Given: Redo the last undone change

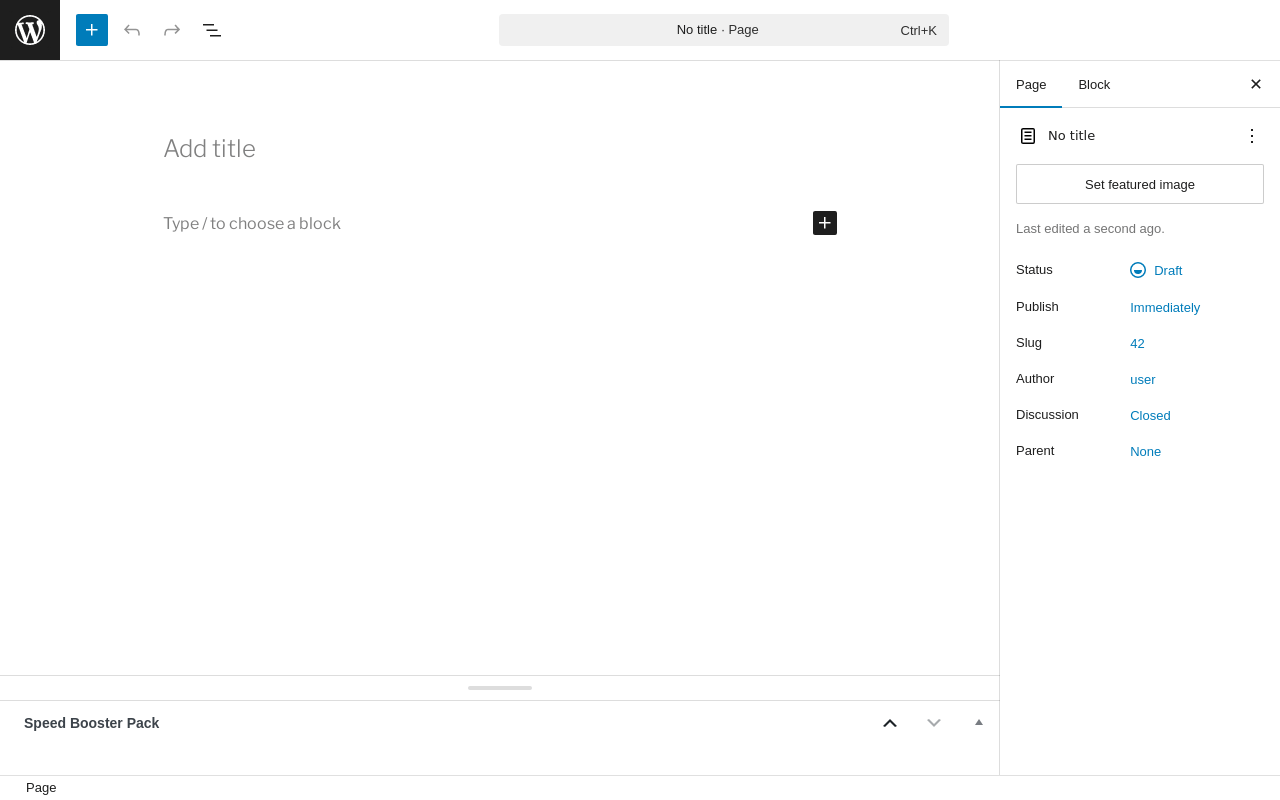Looking at the screenshot, I should 172,30.
